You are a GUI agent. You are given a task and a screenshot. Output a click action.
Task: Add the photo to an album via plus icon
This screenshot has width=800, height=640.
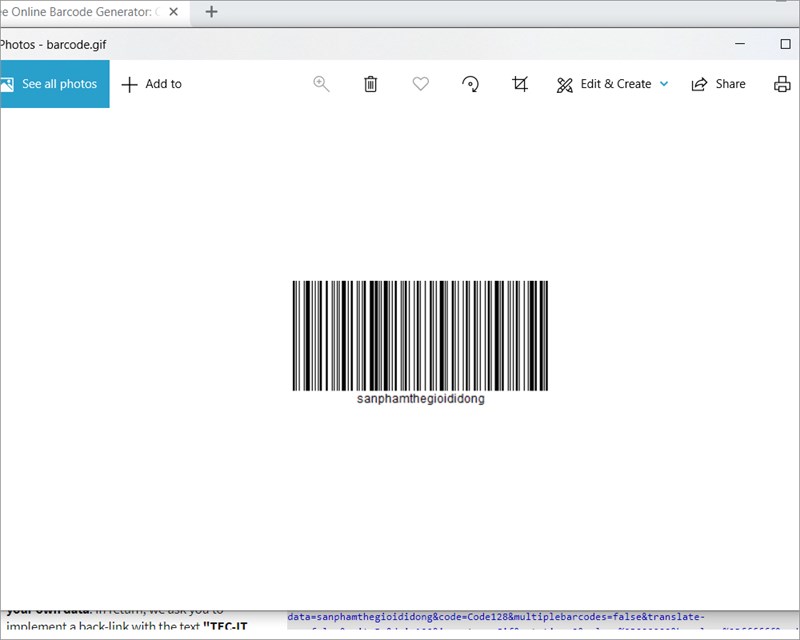pyautogui.click(x=130, y=84)
